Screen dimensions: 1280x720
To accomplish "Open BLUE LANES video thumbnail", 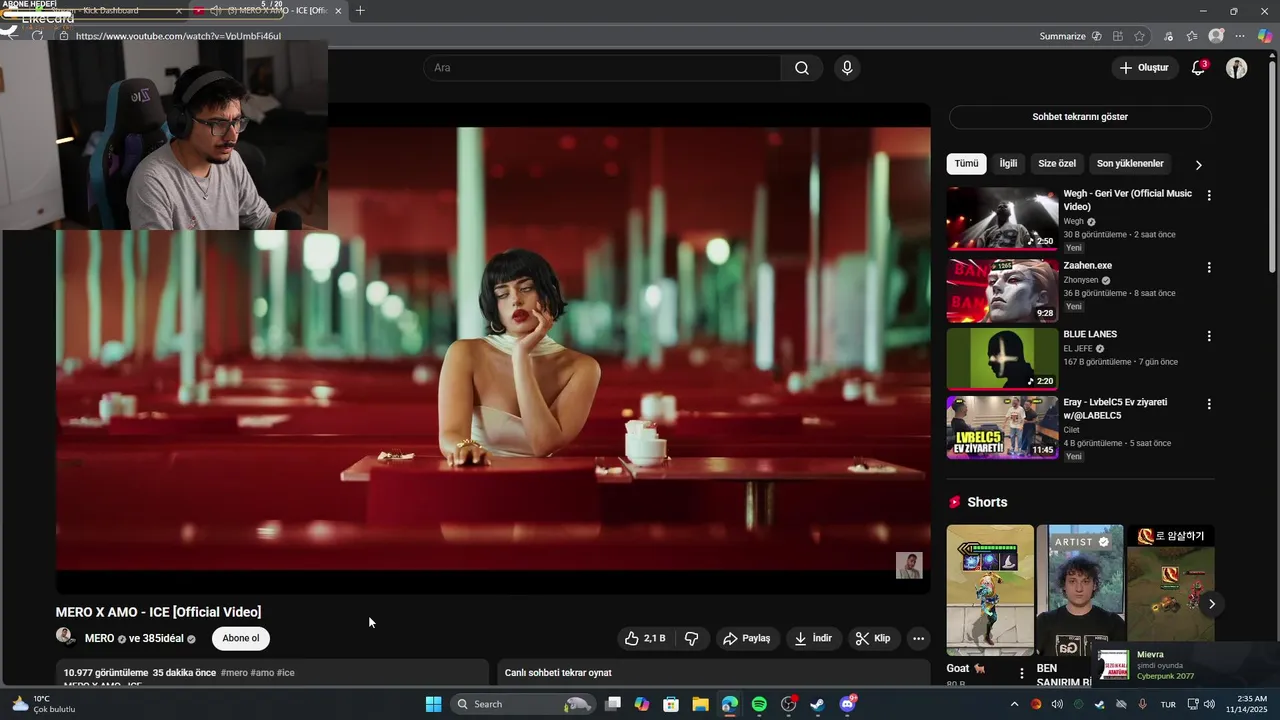I will tap(1002, 359).
